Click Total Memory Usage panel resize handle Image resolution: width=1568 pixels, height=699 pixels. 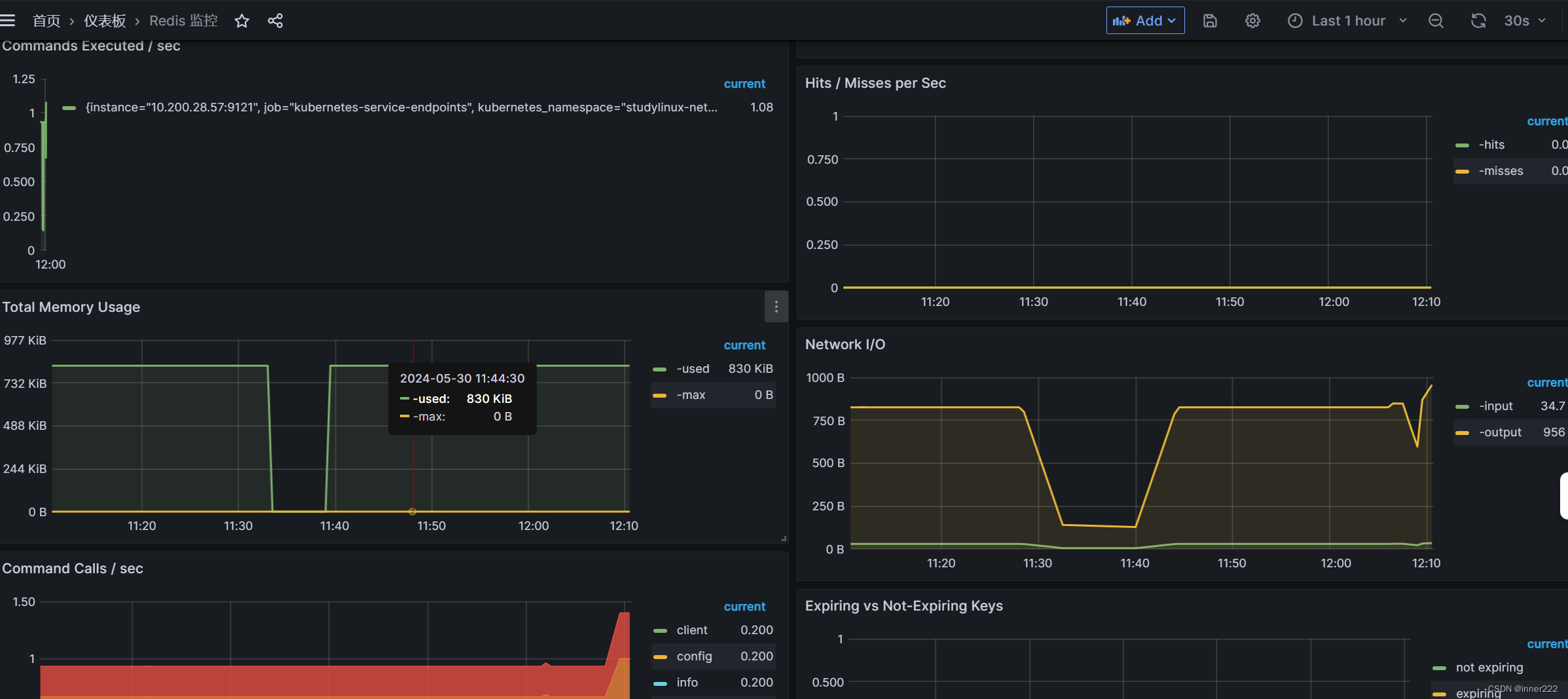click(784, 538)
